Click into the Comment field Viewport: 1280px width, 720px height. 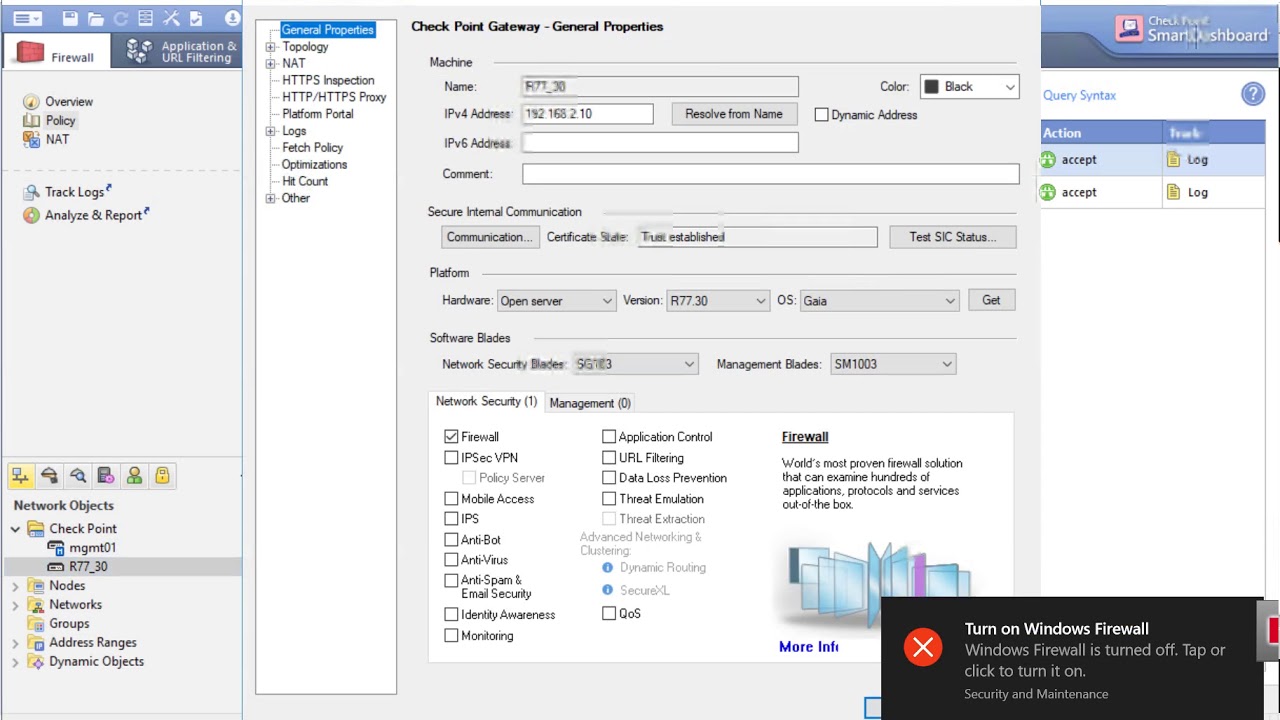770,174
